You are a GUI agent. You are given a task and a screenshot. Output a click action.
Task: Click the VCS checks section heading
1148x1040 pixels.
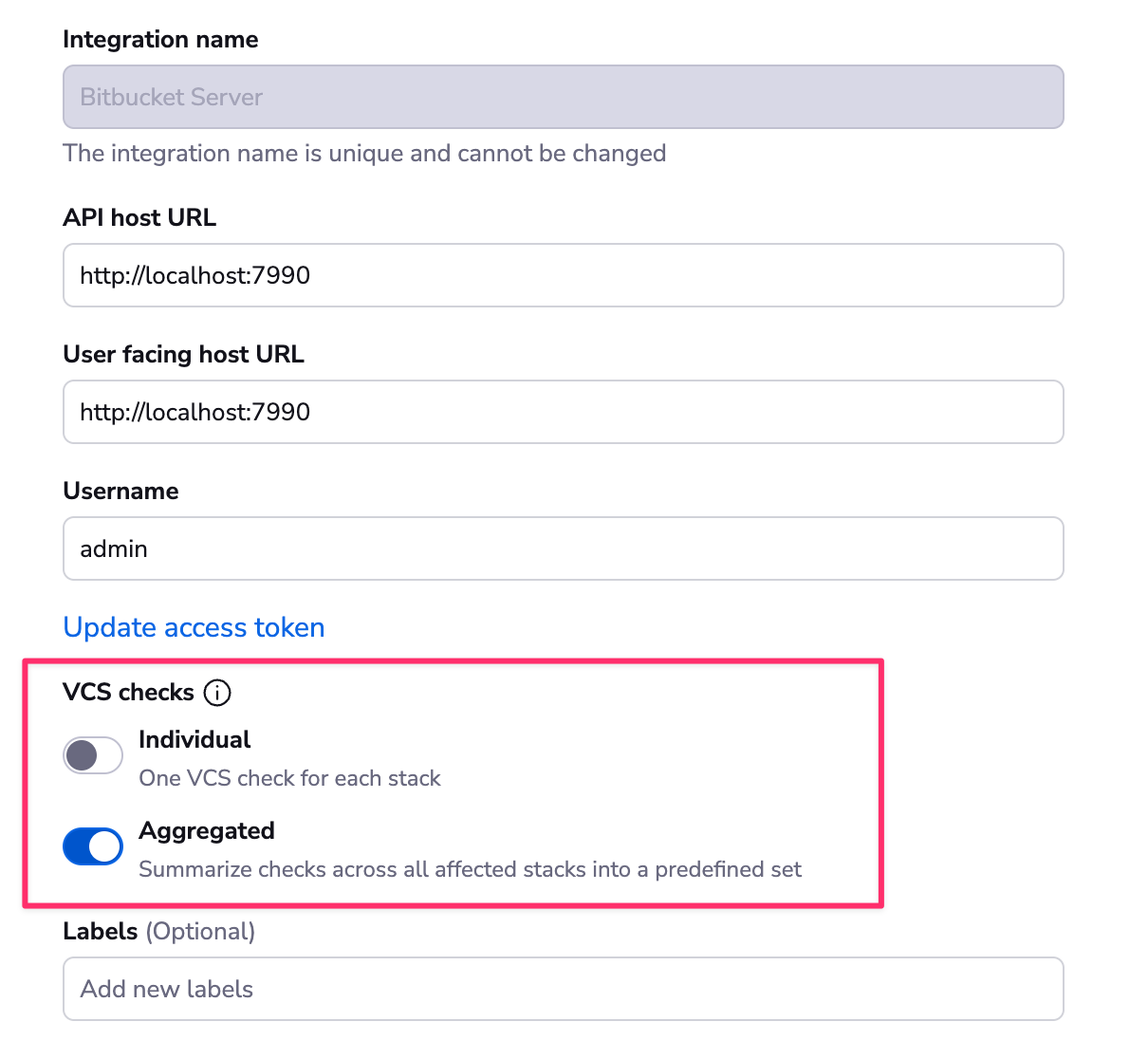128,692
